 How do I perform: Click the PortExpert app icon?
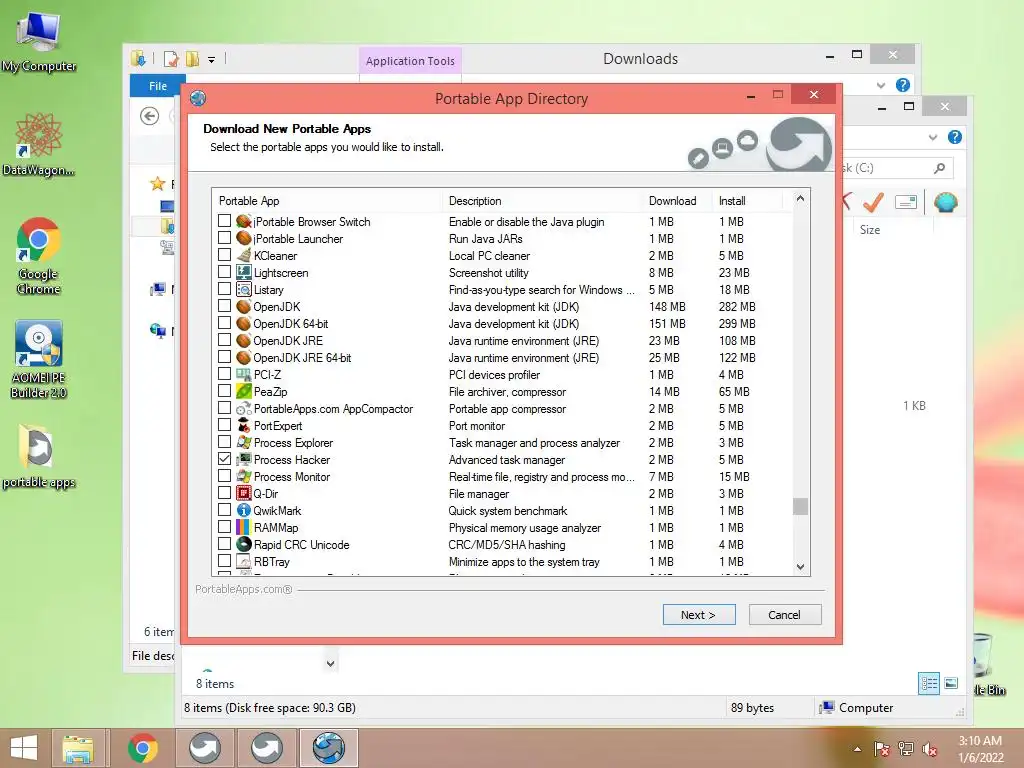coord(244,425)
